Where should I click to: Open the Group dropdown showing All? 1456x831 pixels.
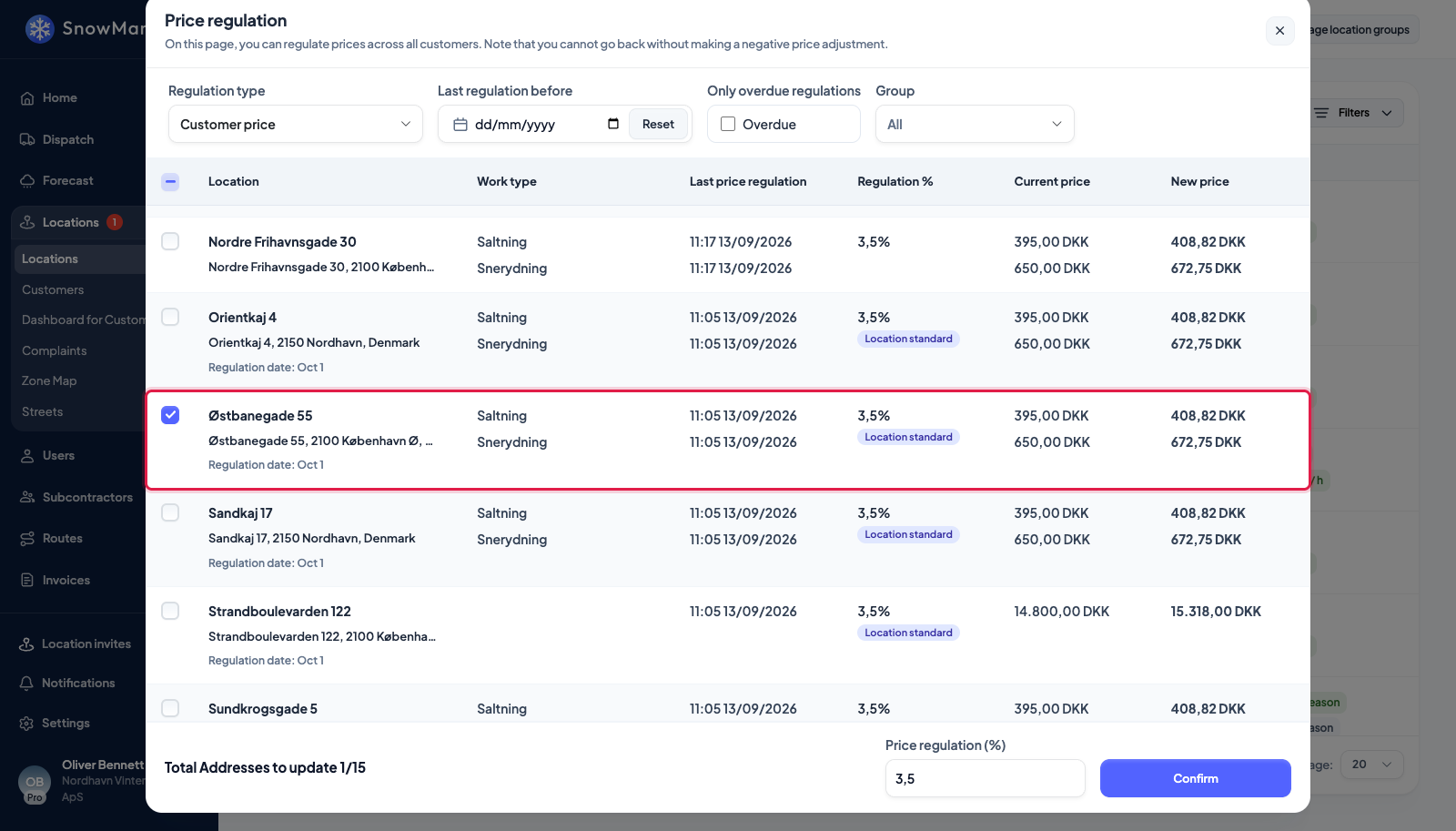(x=975, y=124)
